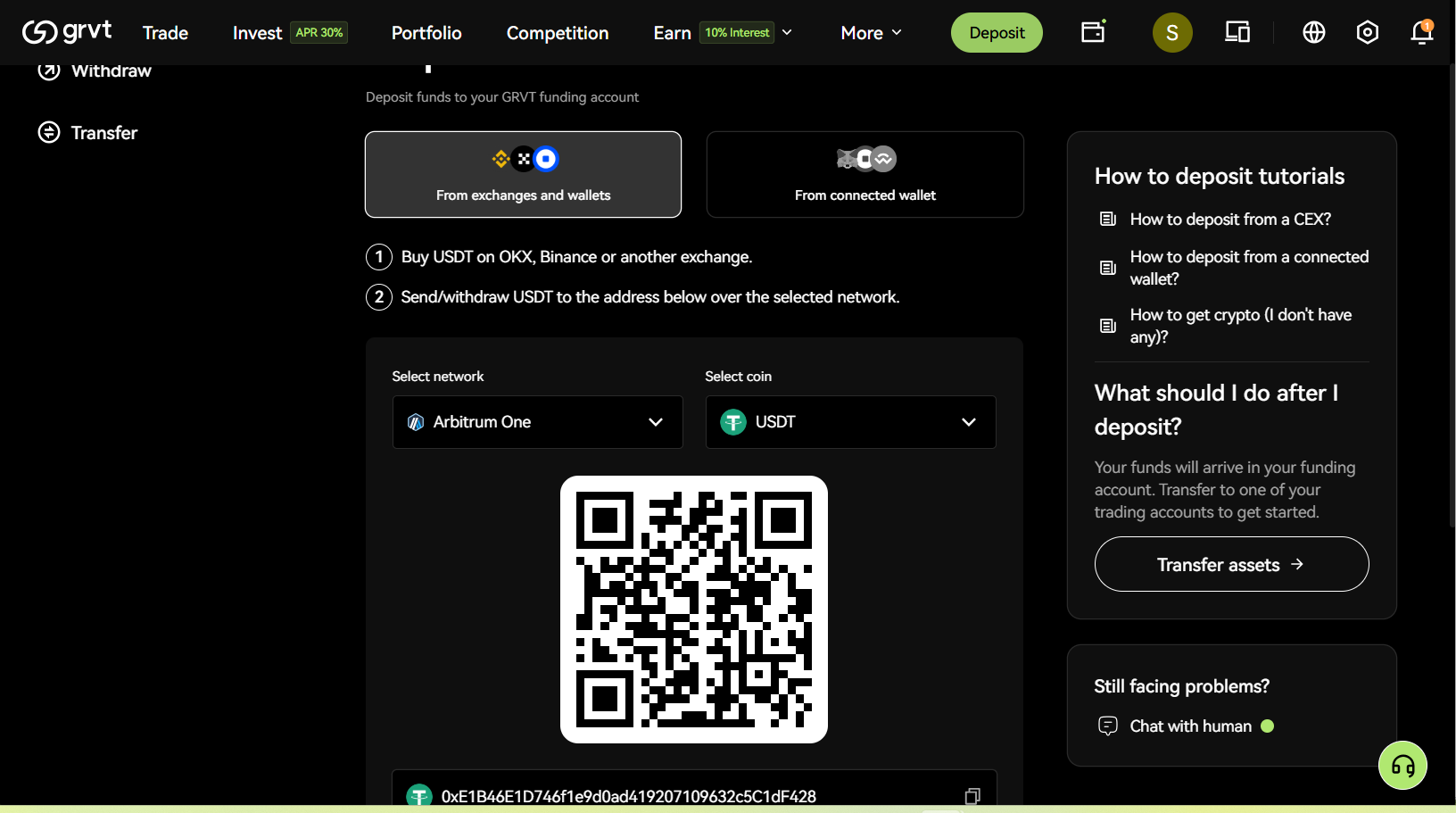Copy the deposit address

pyautogui.click(x=972, y=795)
